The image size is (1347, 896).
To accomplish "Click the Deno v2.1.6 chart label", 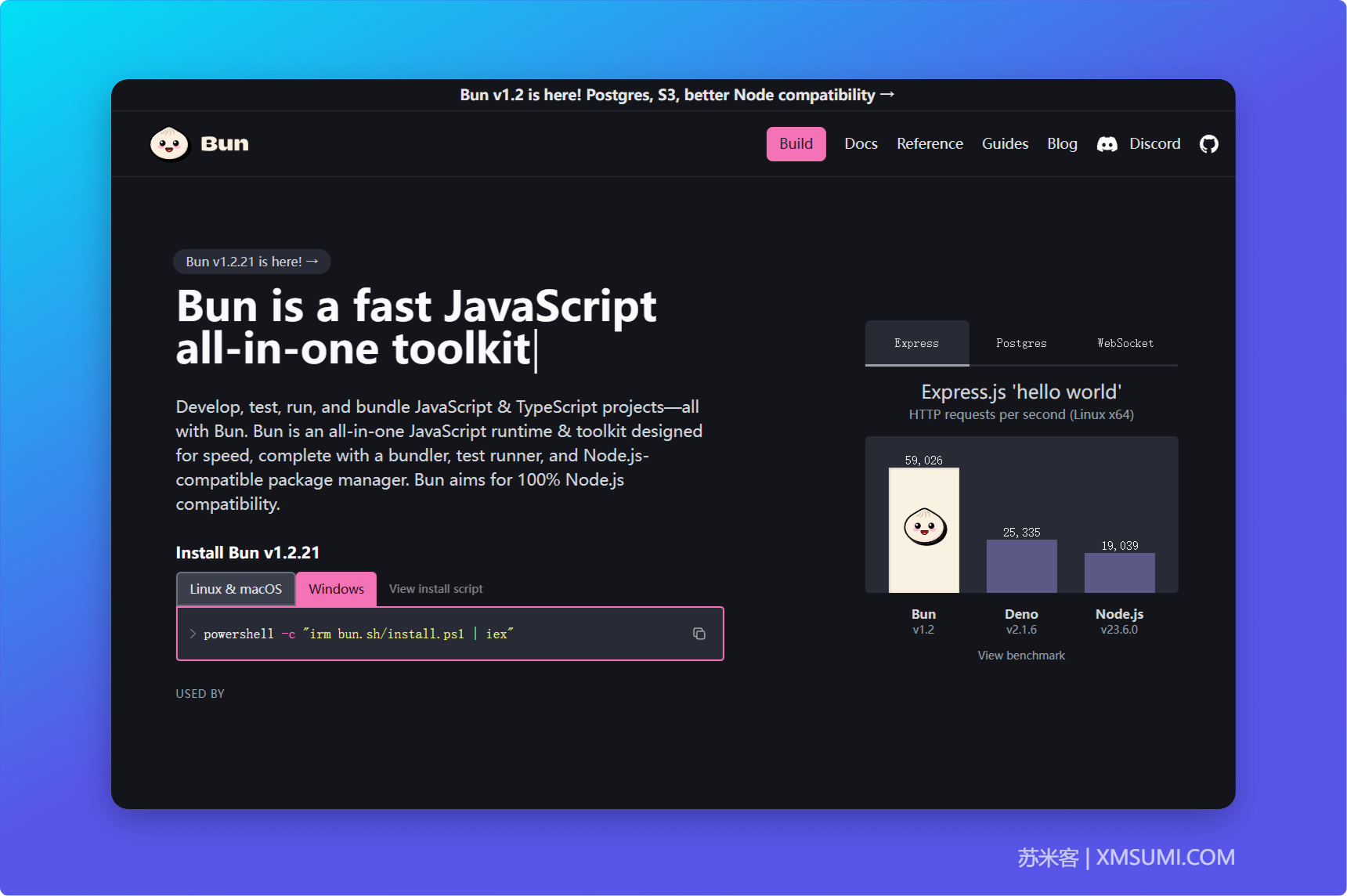I will [x=1022, y=621].
